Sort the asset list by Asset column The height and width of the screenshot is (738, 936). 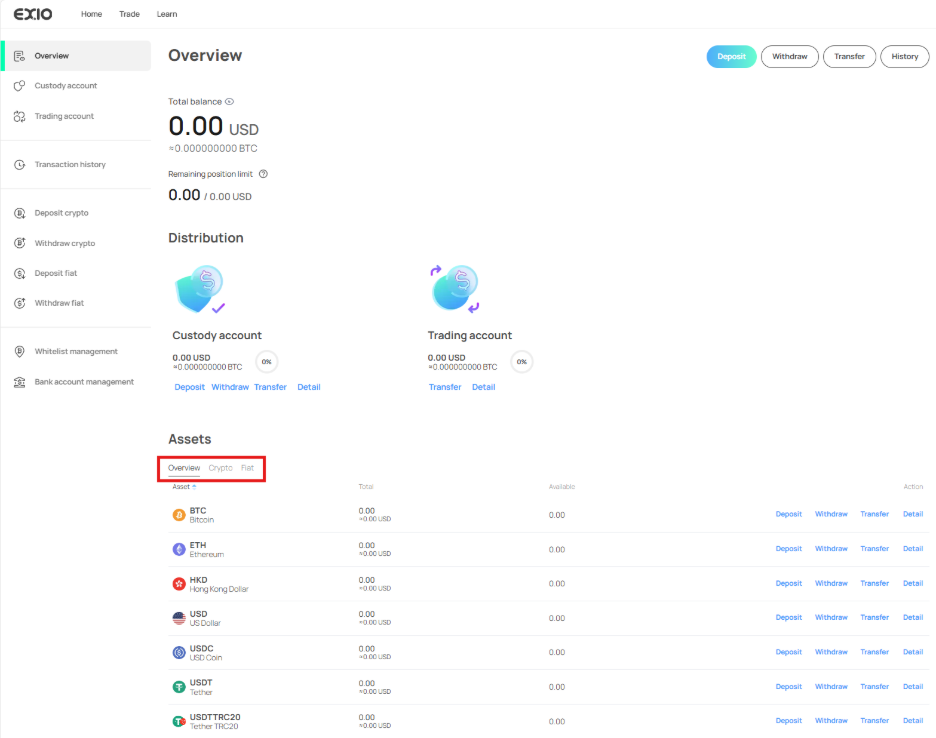click(184, 487)
